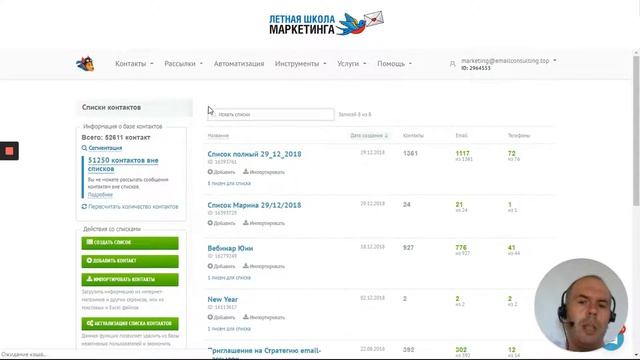Click the Всего: 52611 контакт text
This screenshot has width=640, height=360.
[x=116, y=138]
